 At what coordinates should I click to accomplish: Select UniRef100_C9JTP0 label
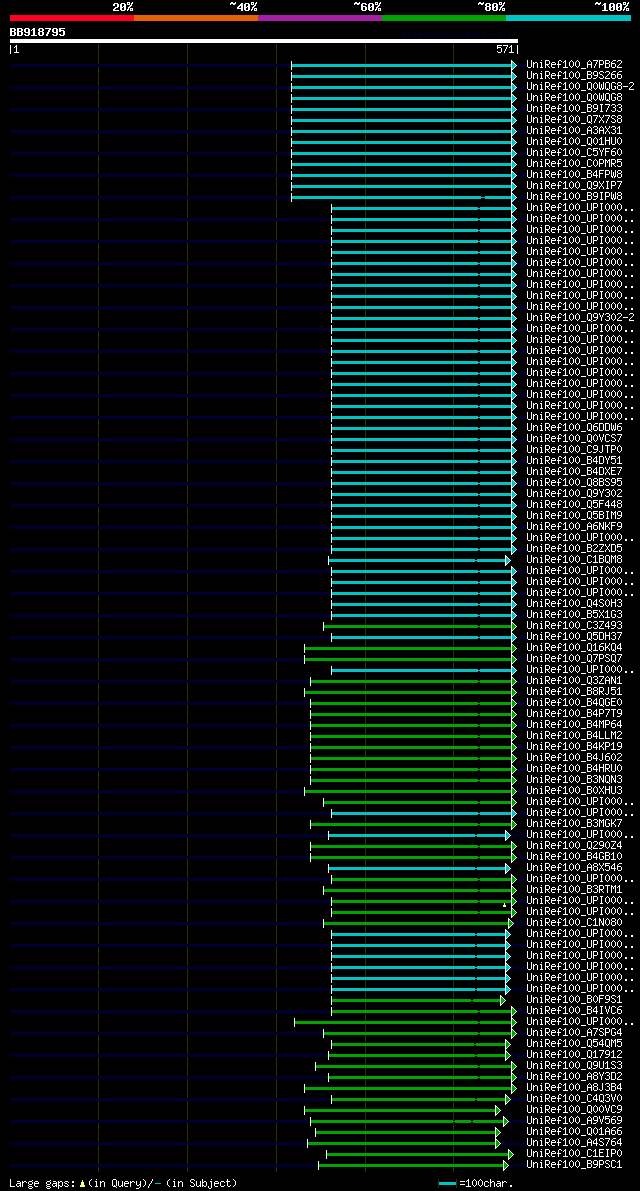click(574, 450)
